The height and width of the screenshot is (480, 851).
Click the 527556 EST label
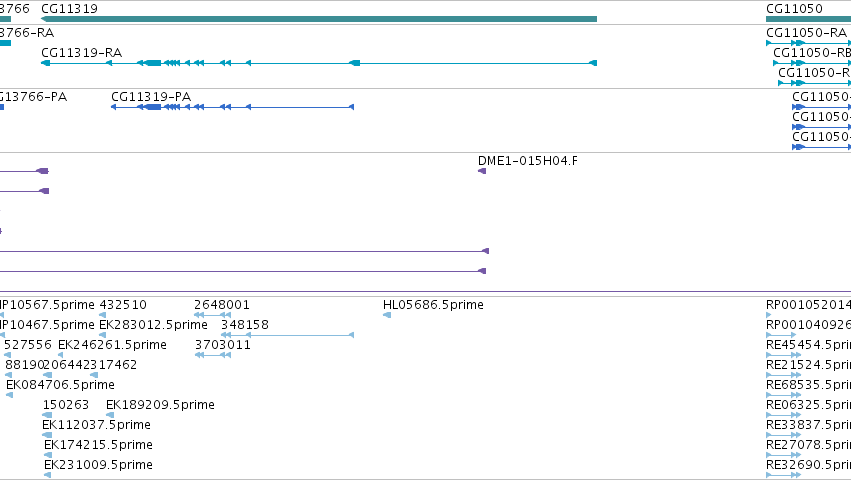coord(28,345)
